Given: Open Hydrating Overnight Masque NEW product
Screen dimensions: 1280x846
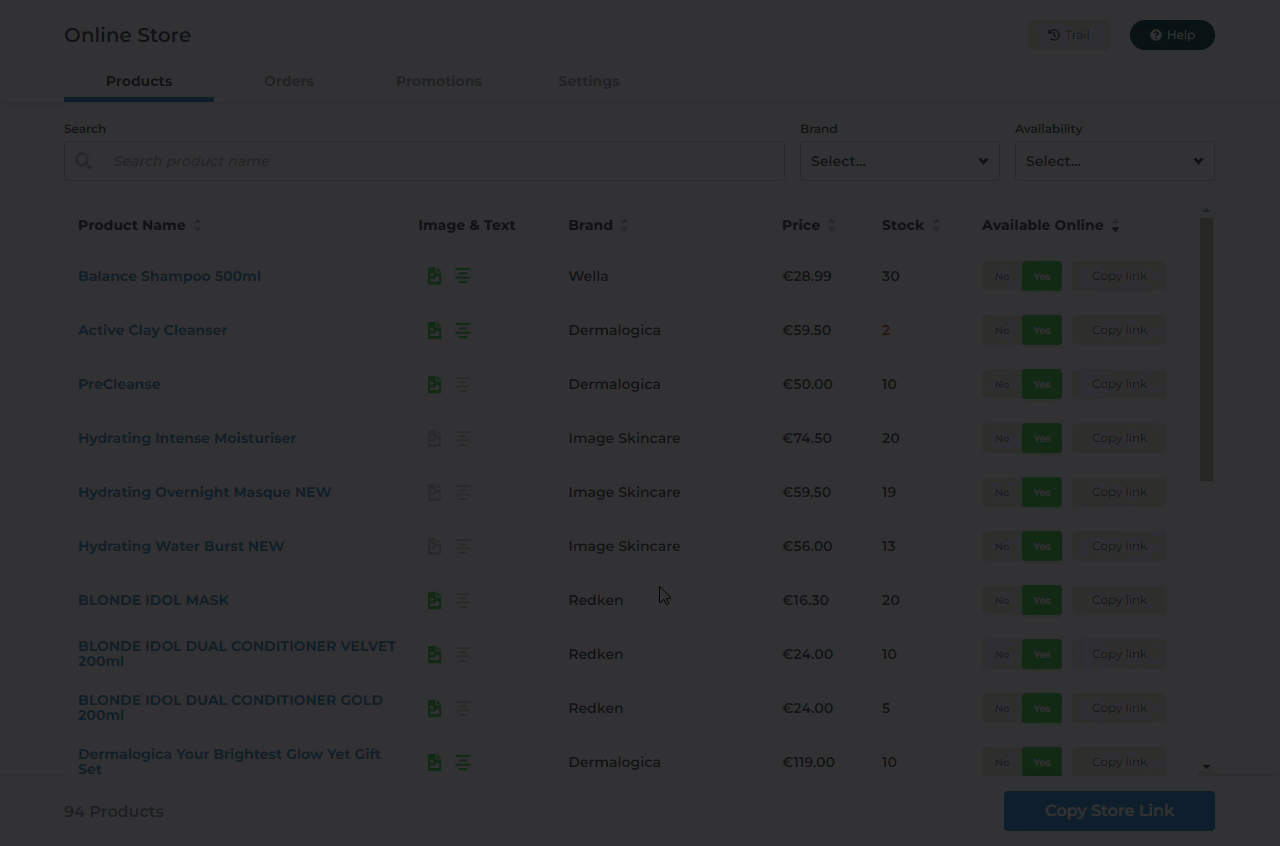Looking at the screenshot, I should [x=205, y=492].
